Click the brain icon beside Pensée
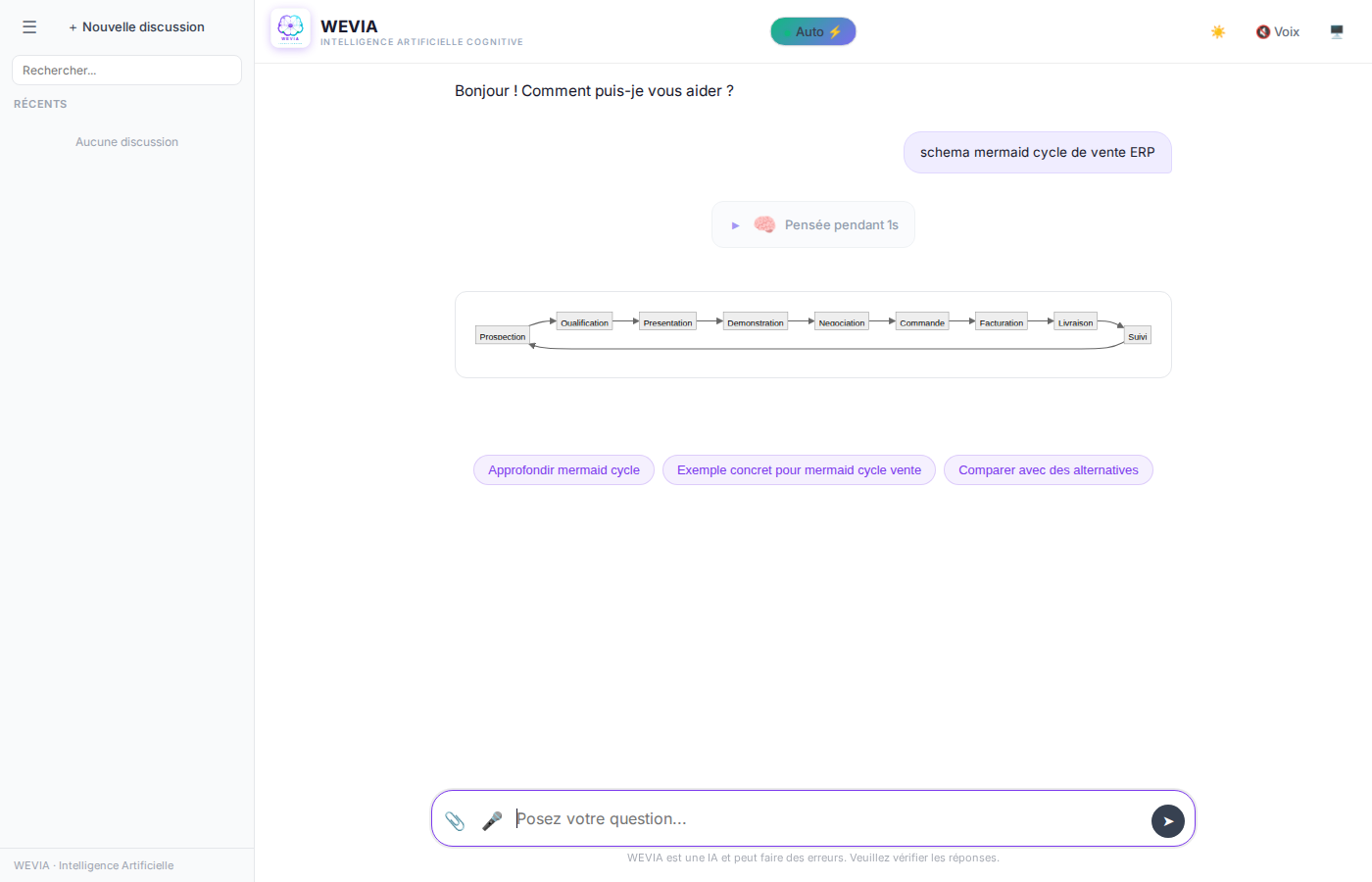The height and width of the screenshot is (882, 1372). tap(764, 224)
